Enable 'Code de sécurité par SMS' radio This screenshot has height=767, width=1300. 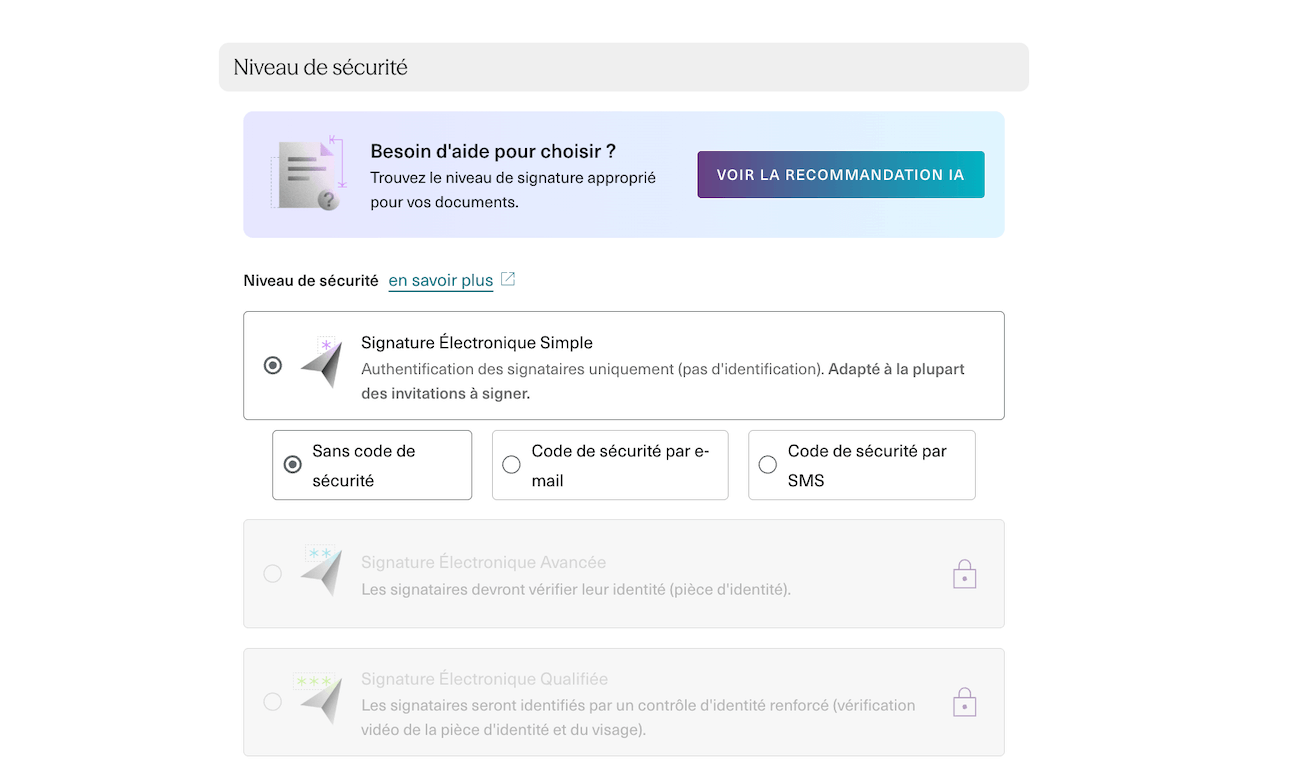767,465
